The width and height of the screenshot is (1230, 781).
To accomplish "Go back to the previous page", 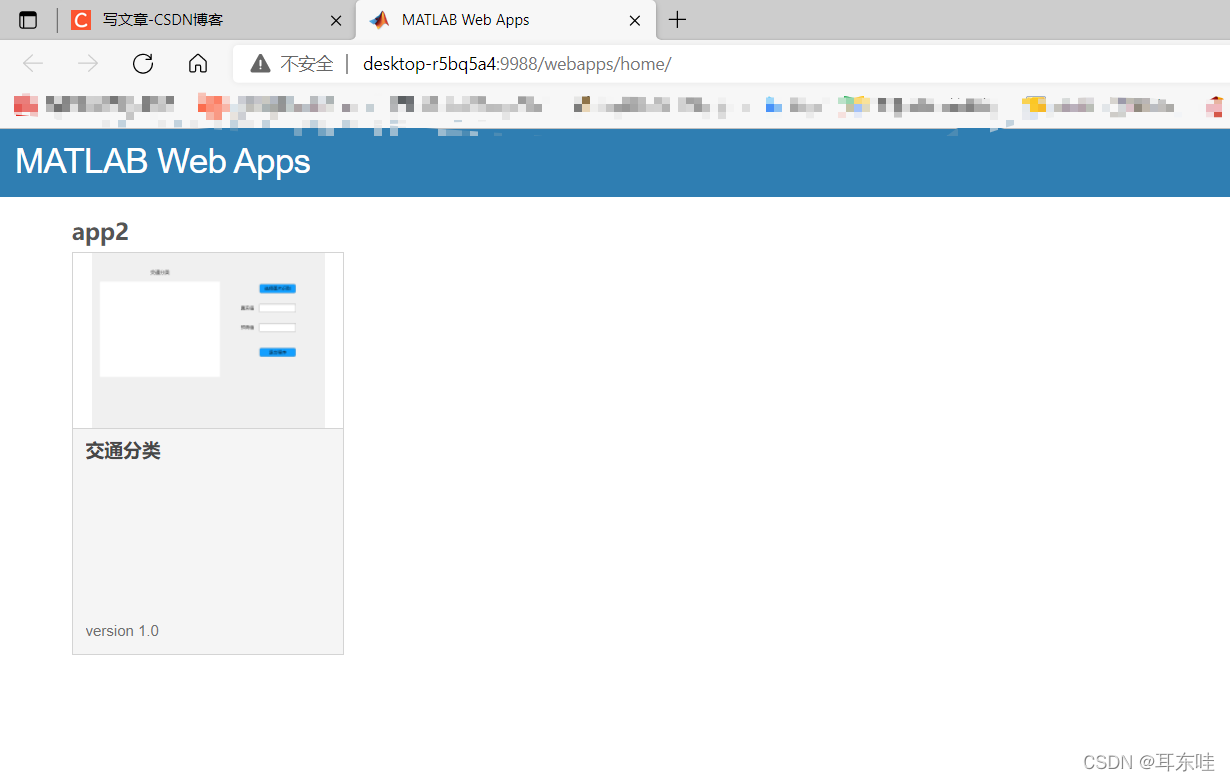I will (33, 64).
